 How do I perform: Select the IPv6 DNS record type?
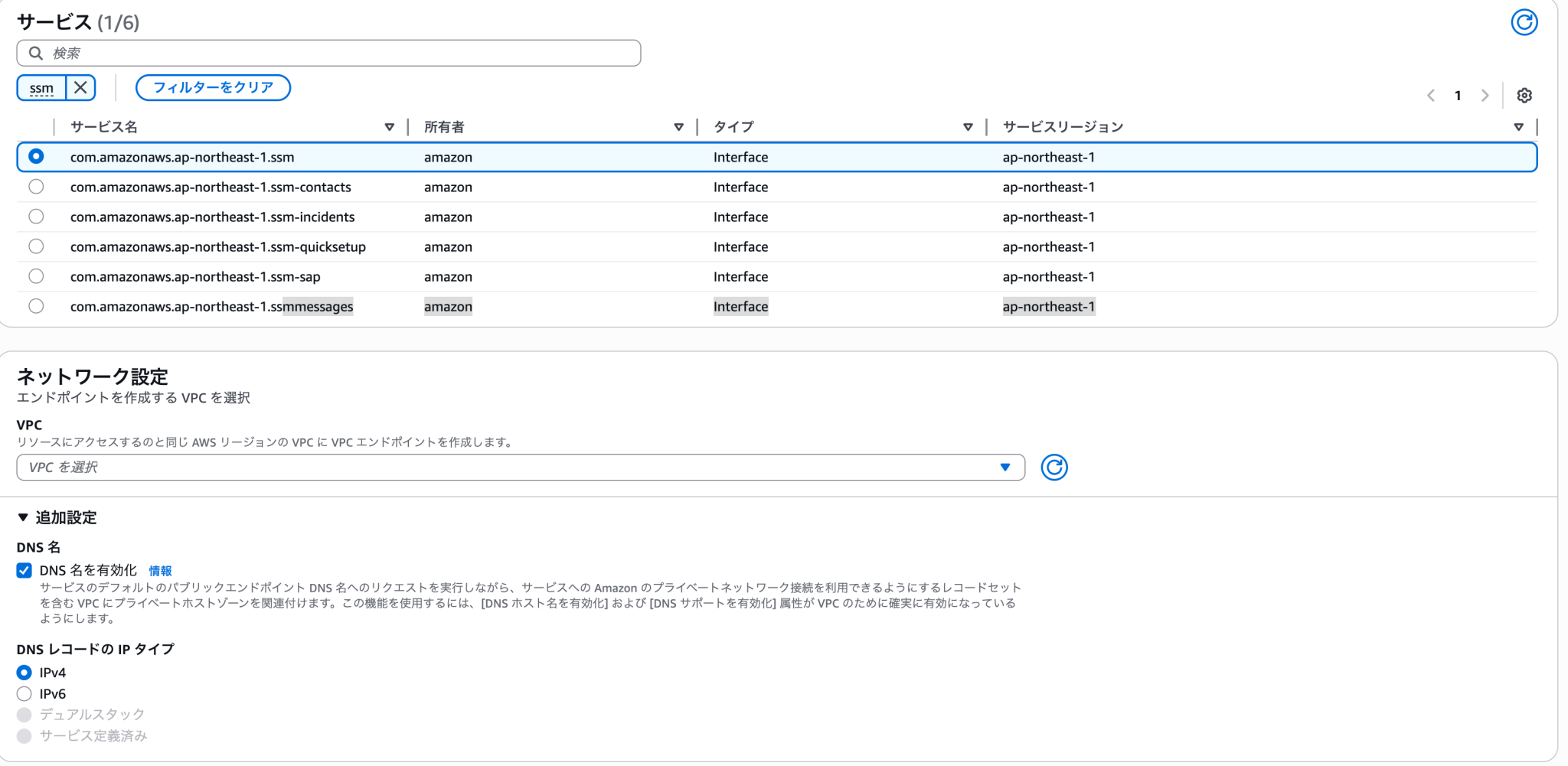tap(24, 693)
